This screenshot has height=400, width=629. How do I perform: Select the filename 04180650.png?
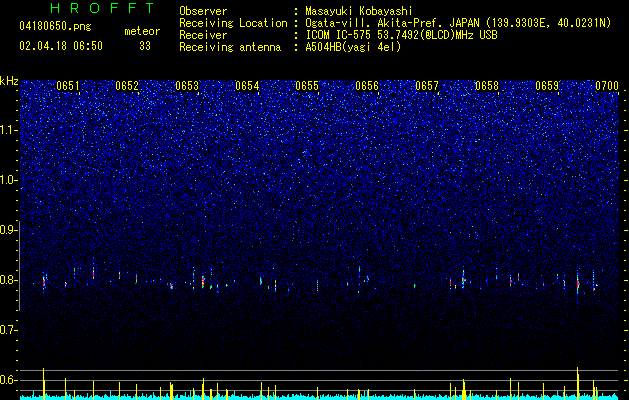(x=55, y=27)
